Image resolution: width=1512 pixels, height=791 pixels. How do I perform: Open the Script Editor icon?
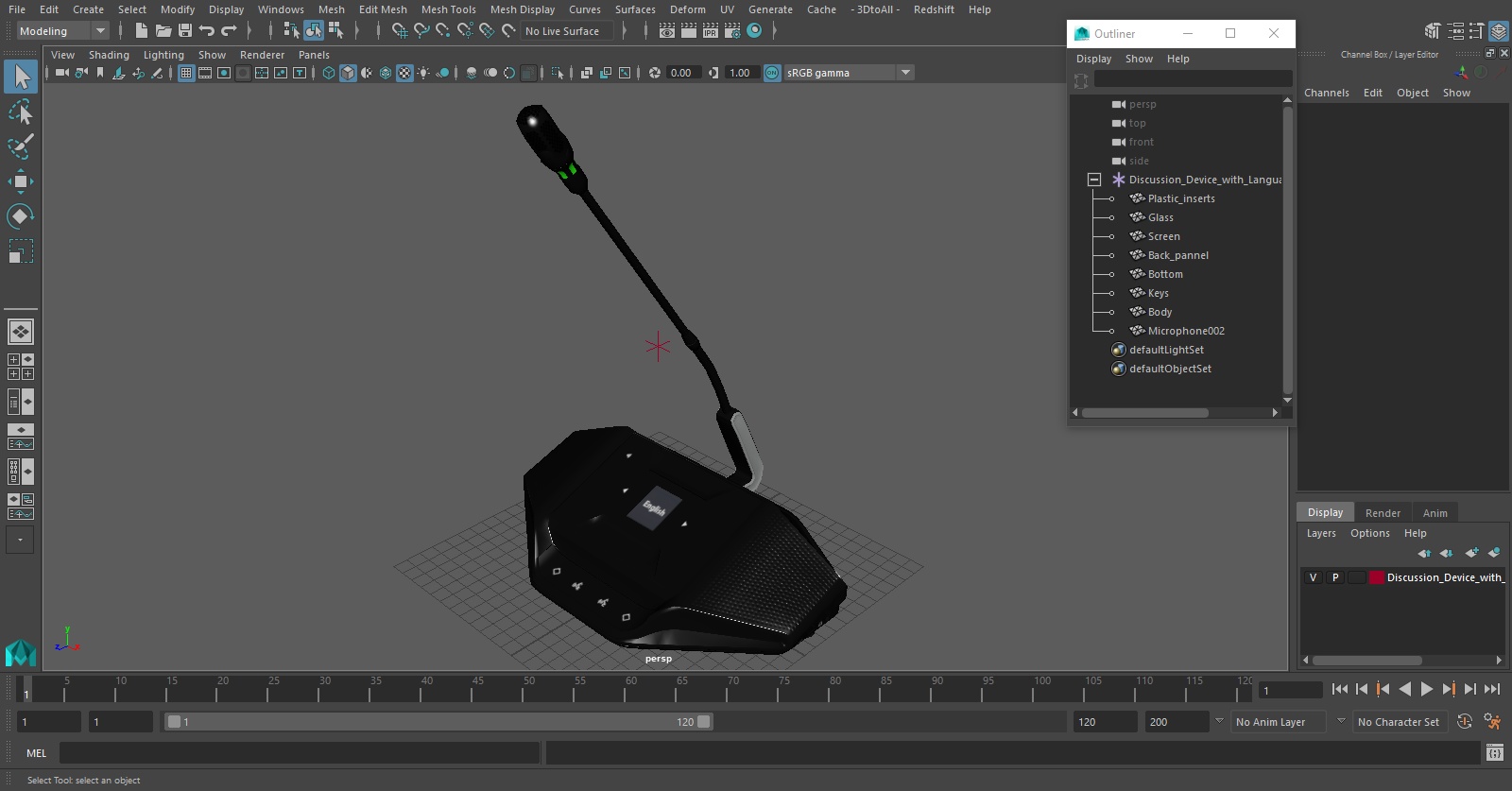(1494, 753)
